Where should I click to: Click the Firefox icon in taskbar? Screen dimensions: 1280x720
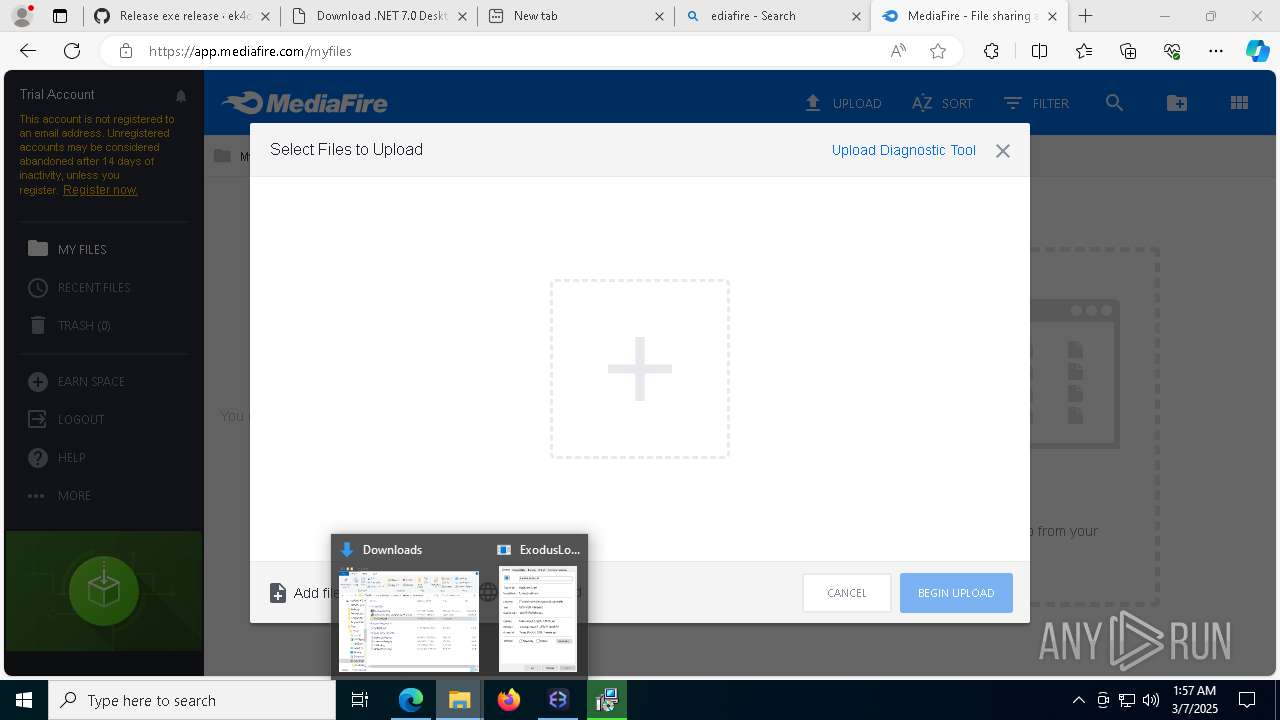pyautogui.click(x=509, y=700)
